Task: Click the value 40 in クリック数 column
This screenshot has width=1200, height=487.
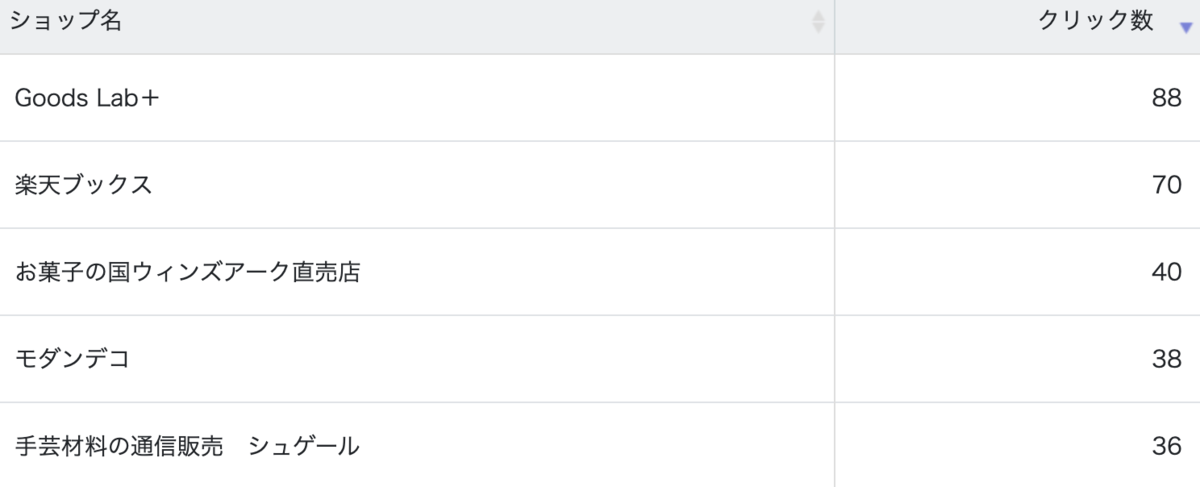Action: [1166, 272]
